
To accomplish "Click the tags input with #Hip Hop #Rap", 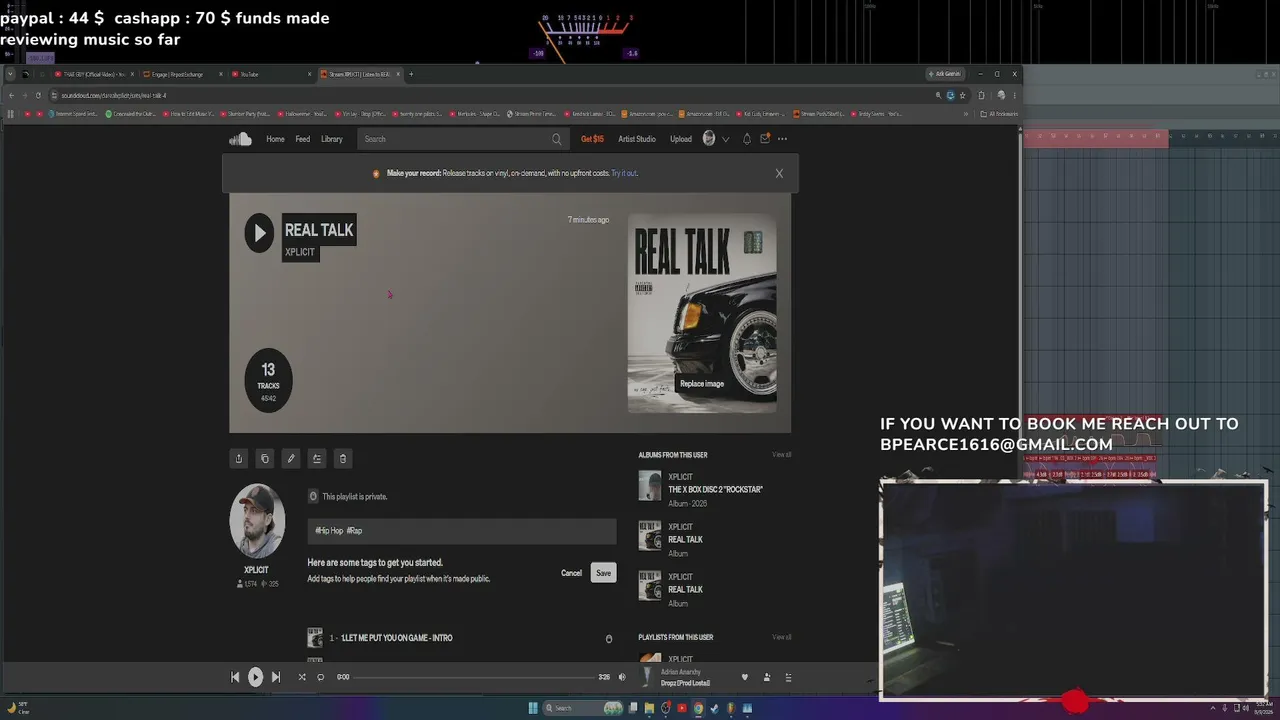I will (462, 531).
